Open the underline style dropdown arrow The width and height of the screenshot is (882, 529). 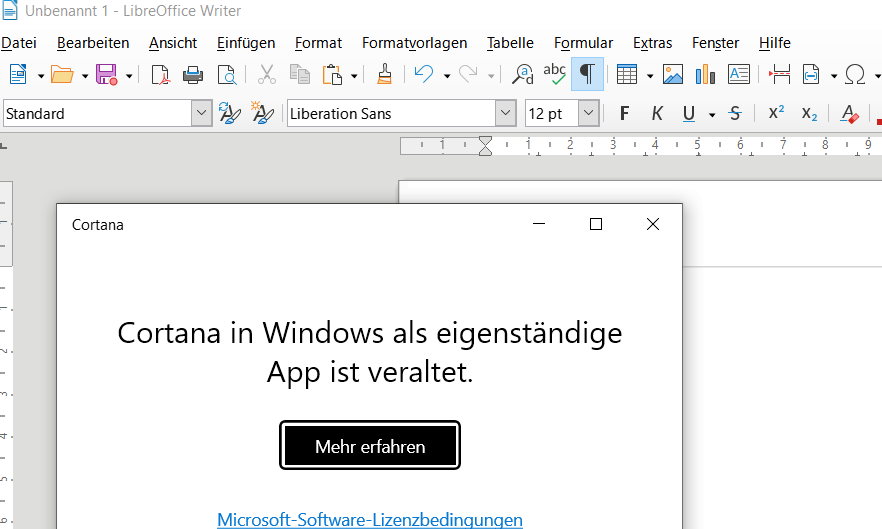[712, 115]
